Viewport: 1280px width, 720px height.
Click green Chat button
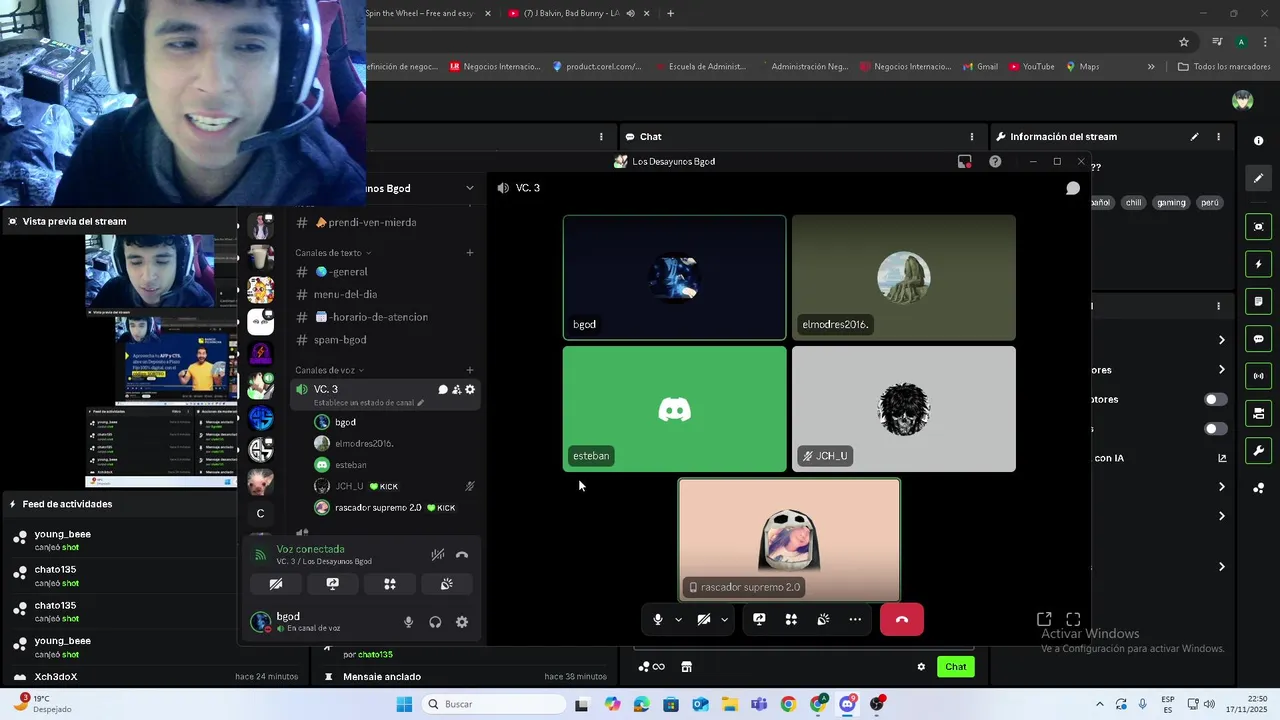(x=956, y=667)
